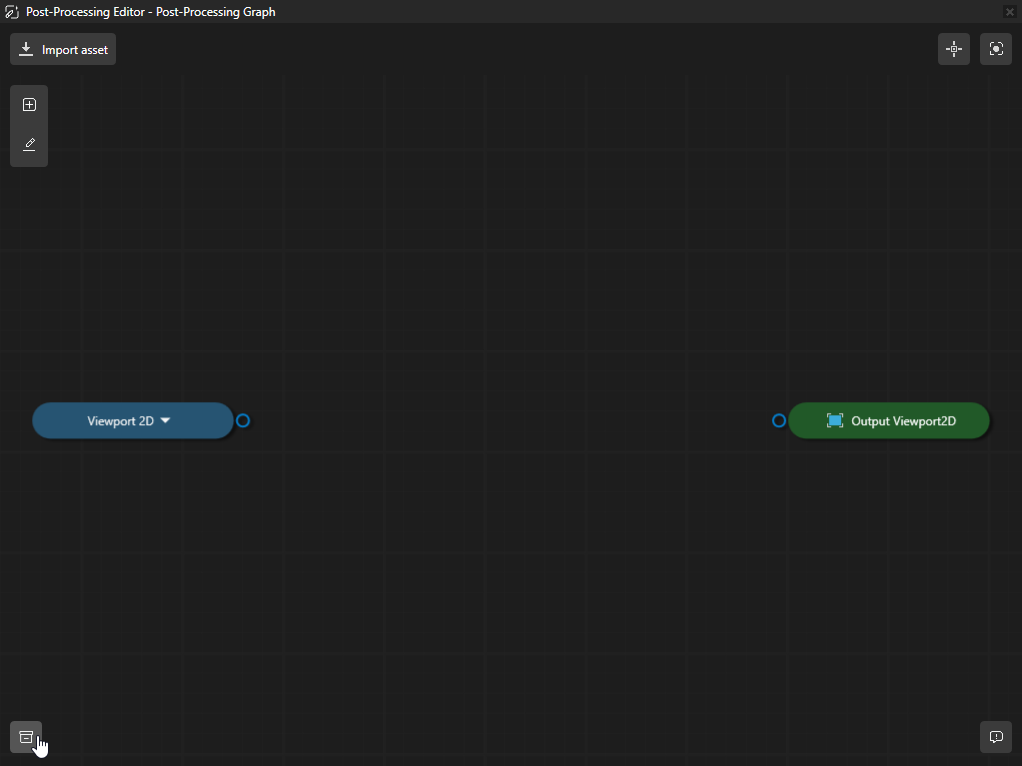Click Post-Processing Editor in the title bar
Screen dimensions: 1022x766
[x=85, y=11]
